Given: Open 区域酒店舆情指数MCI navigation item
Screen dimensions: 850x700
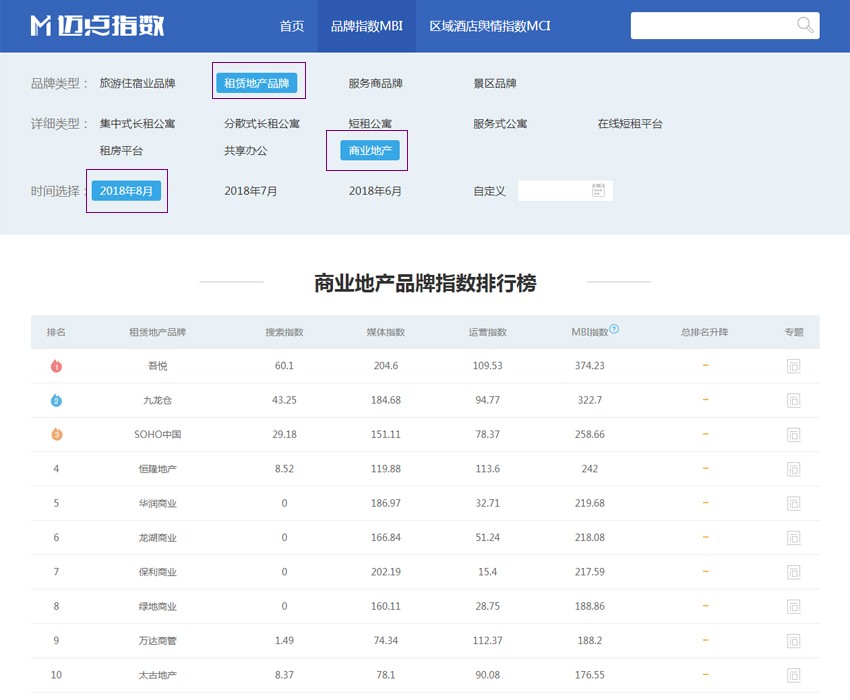Looking at the screenshot, I should 490,26.
